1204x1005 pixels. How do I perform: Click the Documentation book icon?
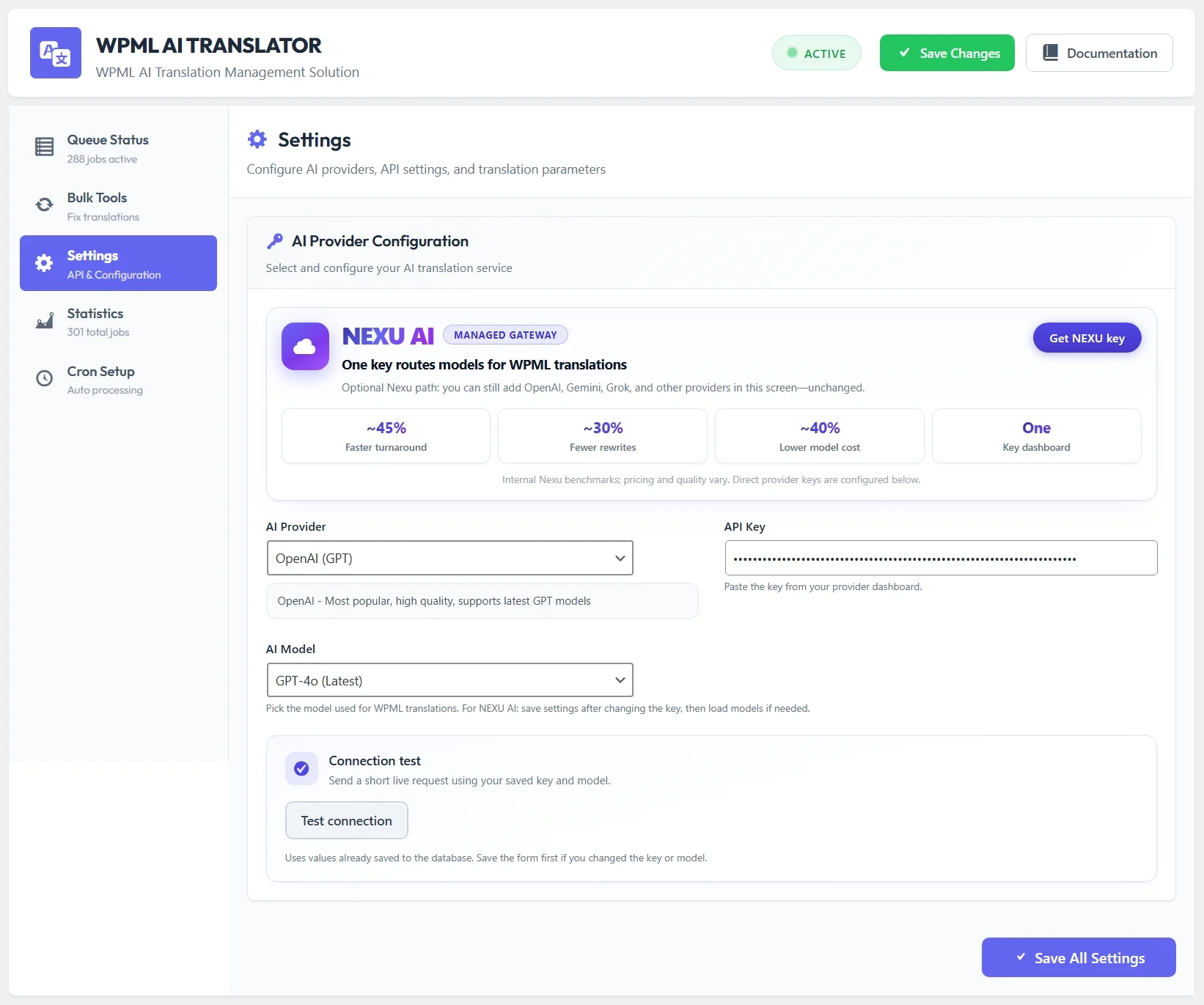click(1050, 53)
